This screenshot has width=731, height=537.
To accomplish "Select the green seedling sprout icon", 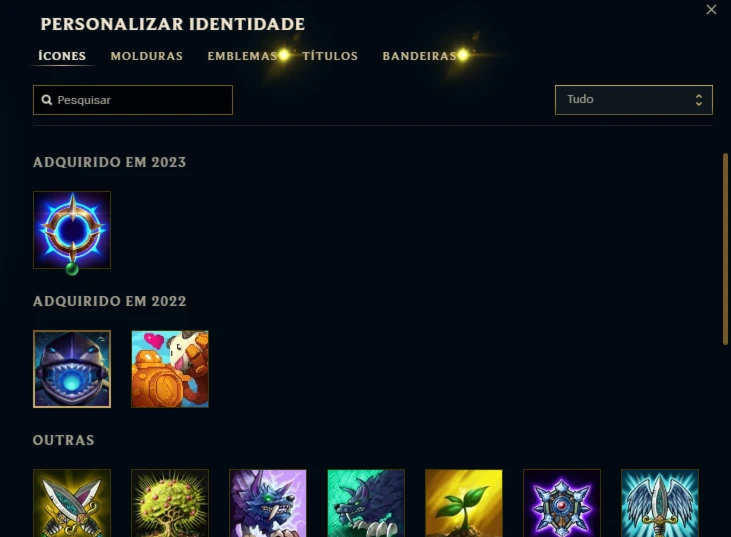I will pos(464,503).
